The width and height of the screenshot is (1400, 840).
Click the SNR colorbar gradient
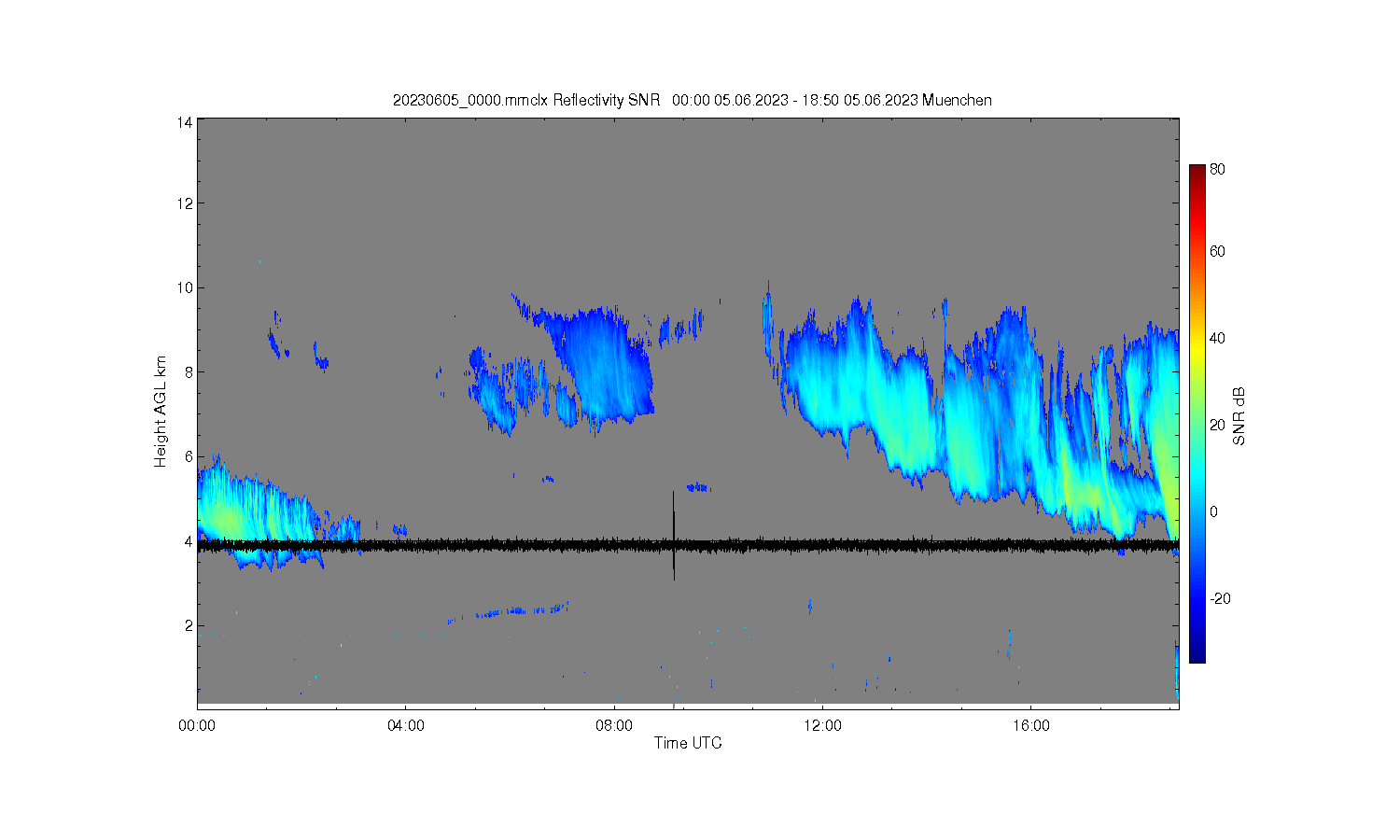1197,413
